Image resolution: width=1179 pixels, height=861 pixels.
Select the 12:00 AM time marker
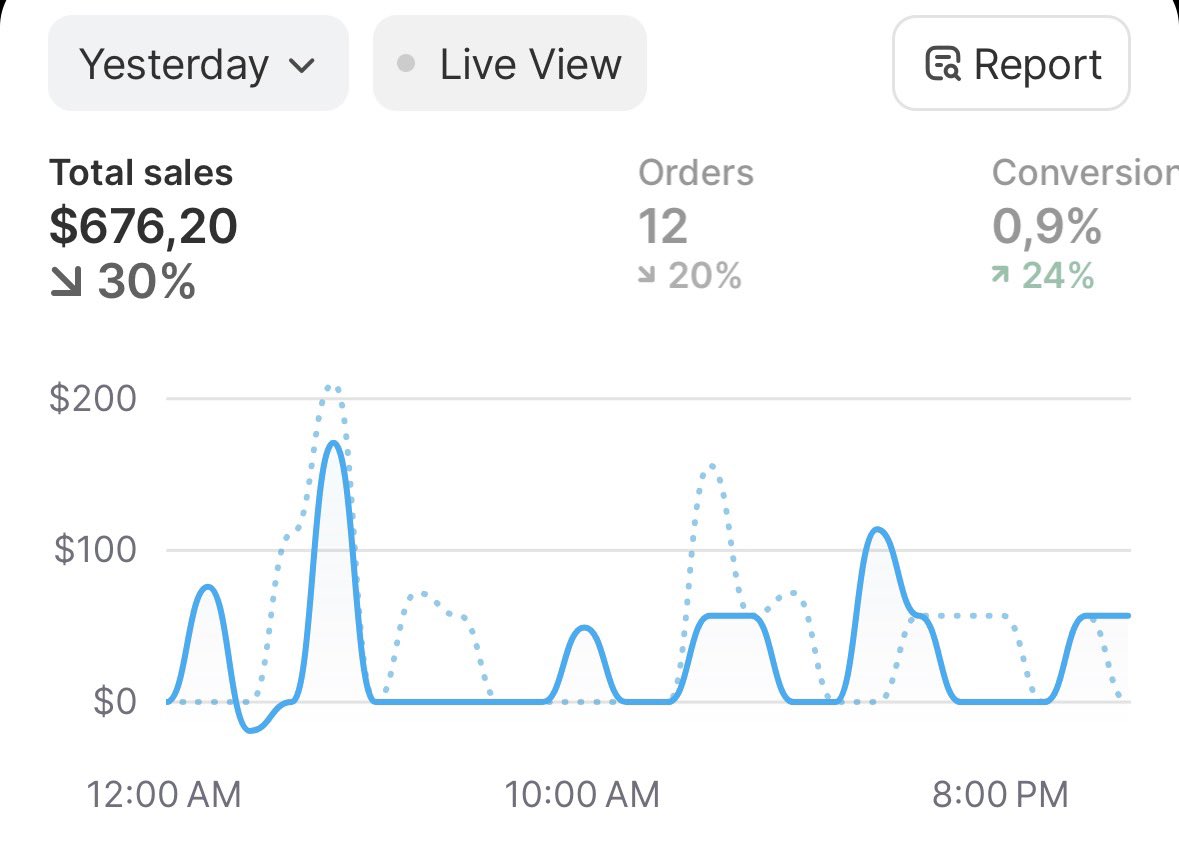pos(164,796)
